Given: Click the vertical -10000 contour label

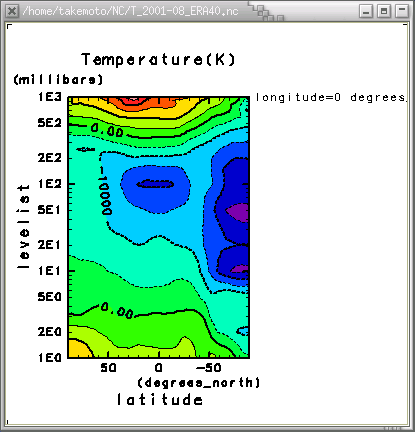Looking at the screenshot, I should click(106, 191).
